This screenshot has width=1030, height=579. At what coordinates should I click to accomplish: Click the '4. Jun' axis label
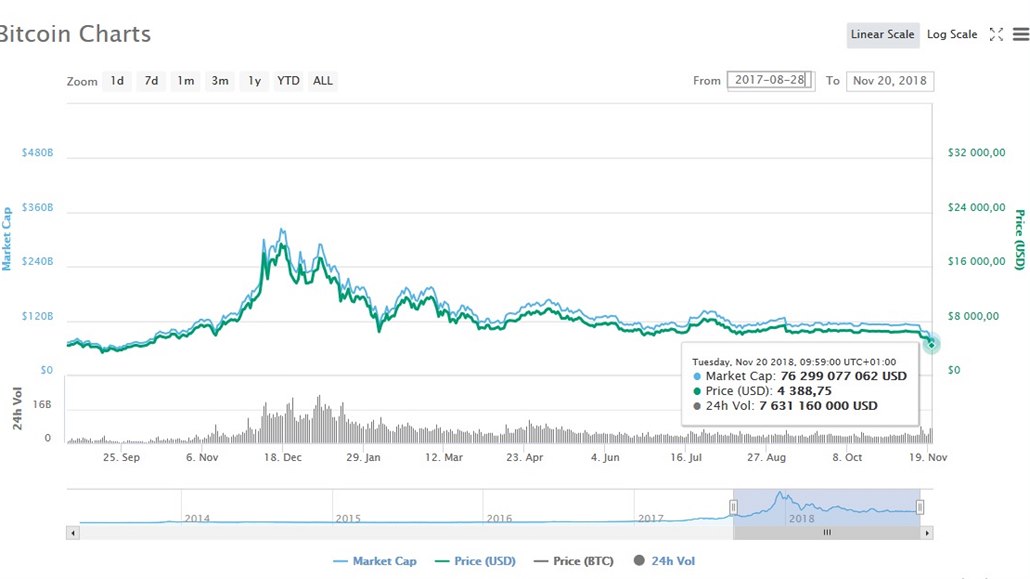605,457
